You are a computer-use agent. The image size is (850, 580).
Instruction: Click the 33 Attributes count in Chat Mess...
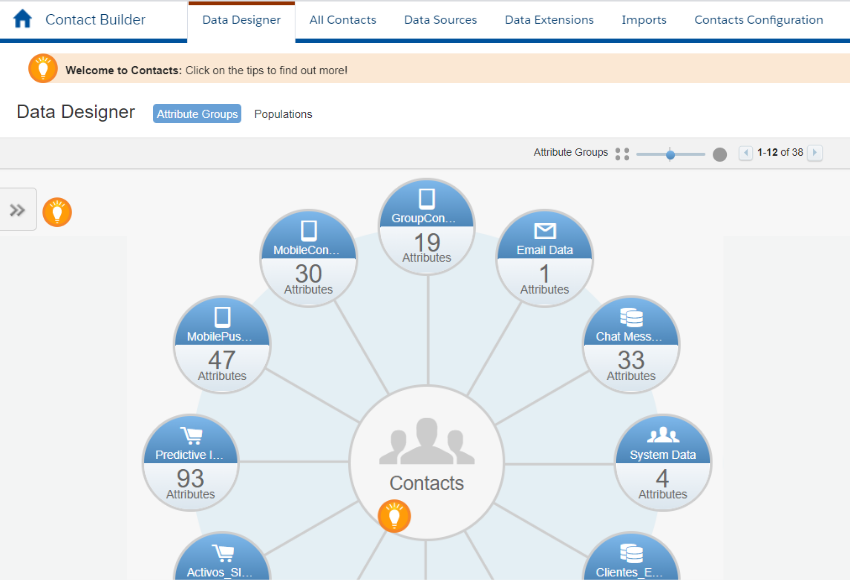(631, 366)
